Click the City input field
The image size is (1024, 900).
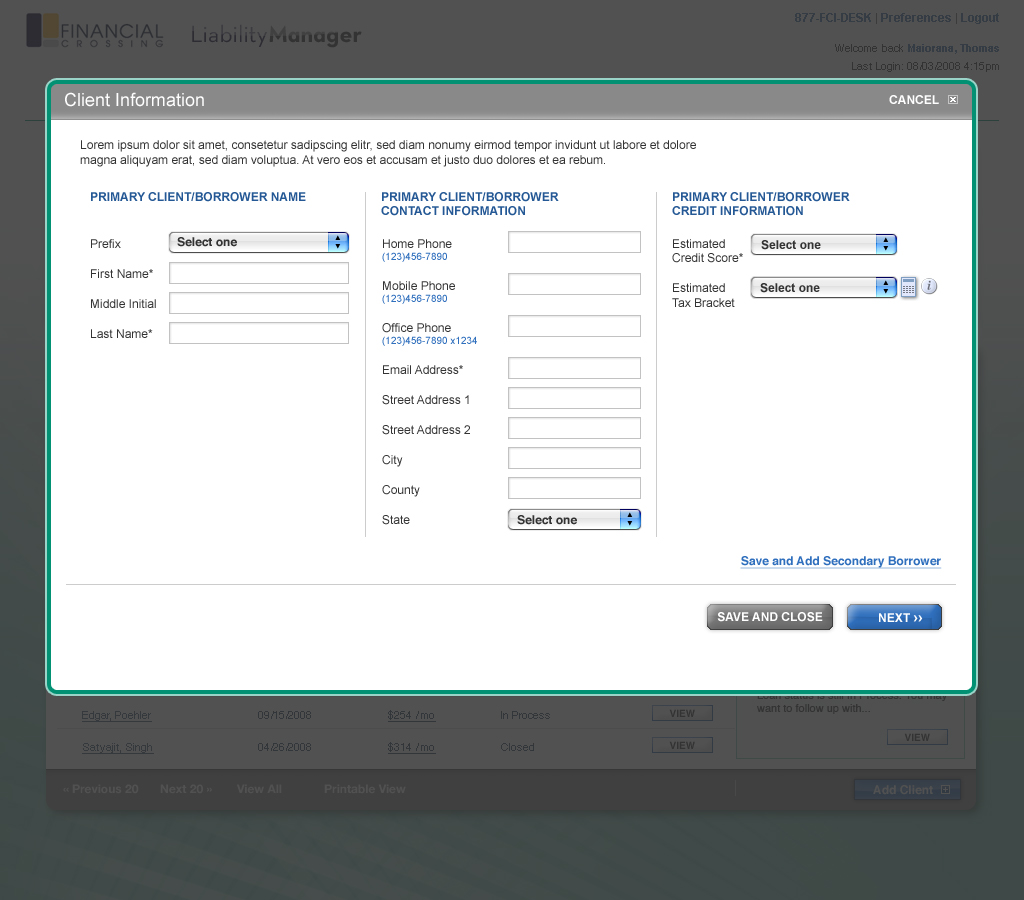point(574,459)
